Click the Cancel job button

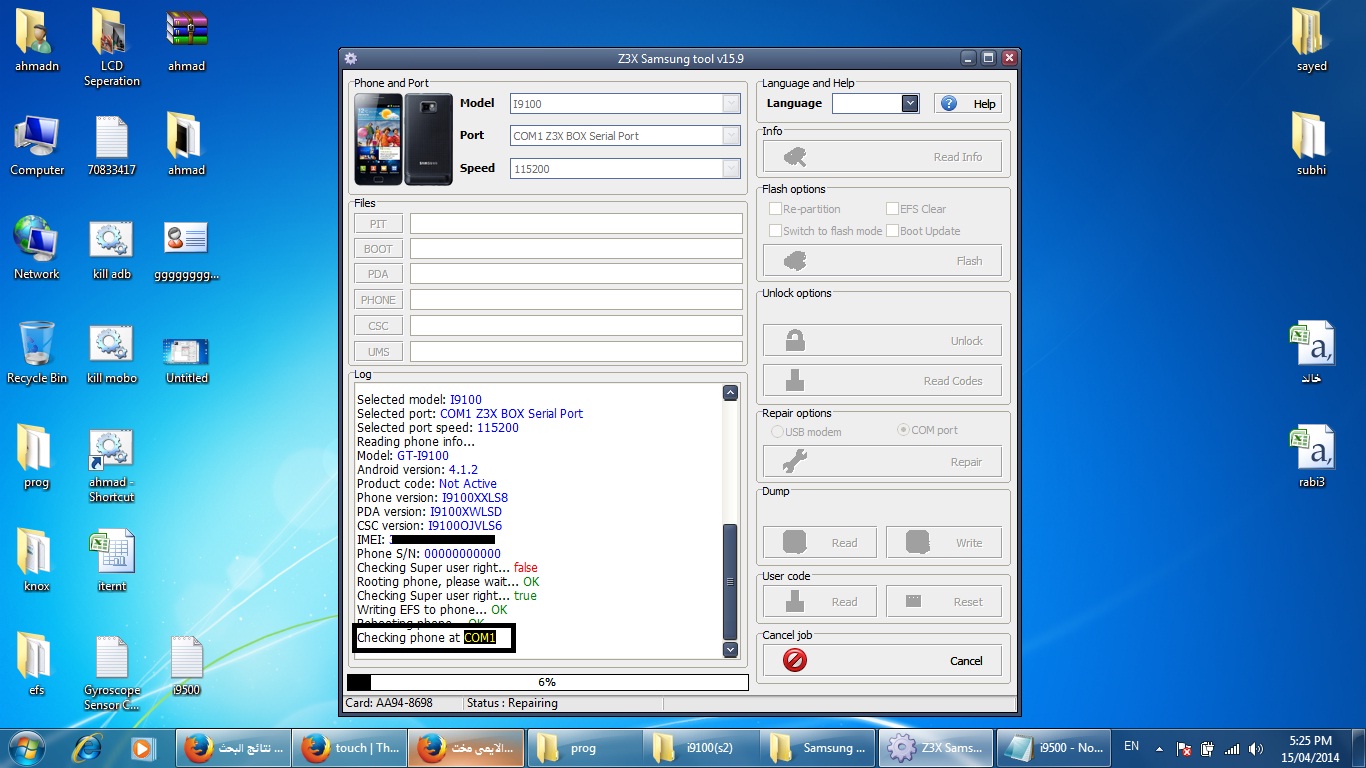882,660
